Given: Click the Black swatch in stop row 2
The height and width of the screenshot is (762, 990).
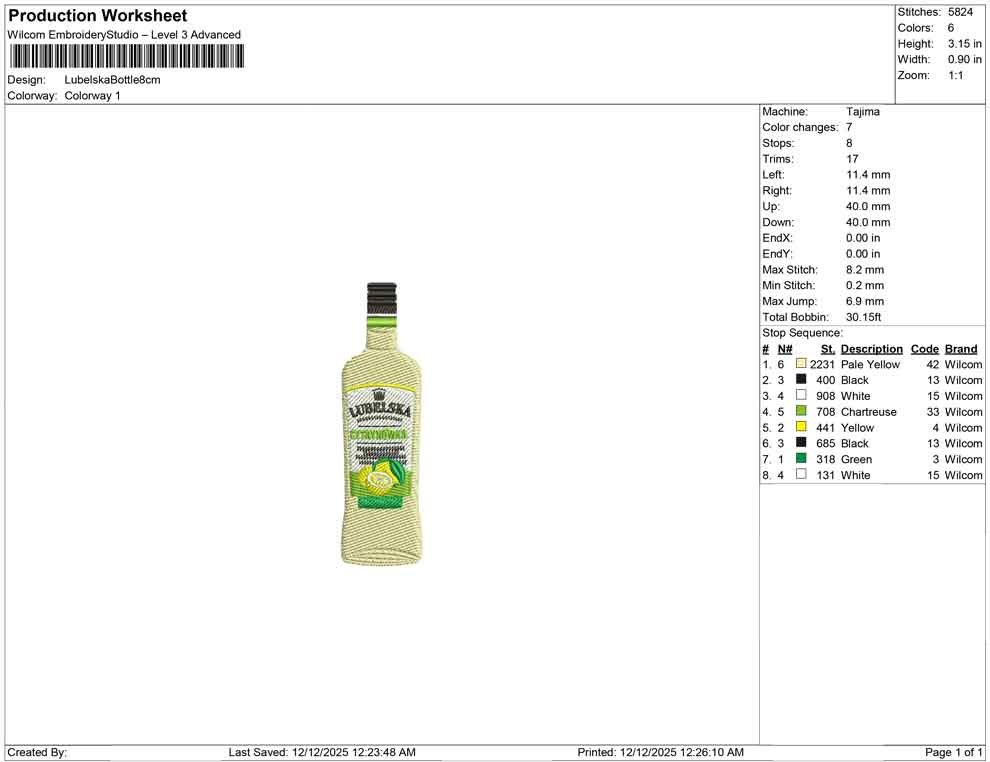Looking at the screenshot, I should tap(801, 380).
